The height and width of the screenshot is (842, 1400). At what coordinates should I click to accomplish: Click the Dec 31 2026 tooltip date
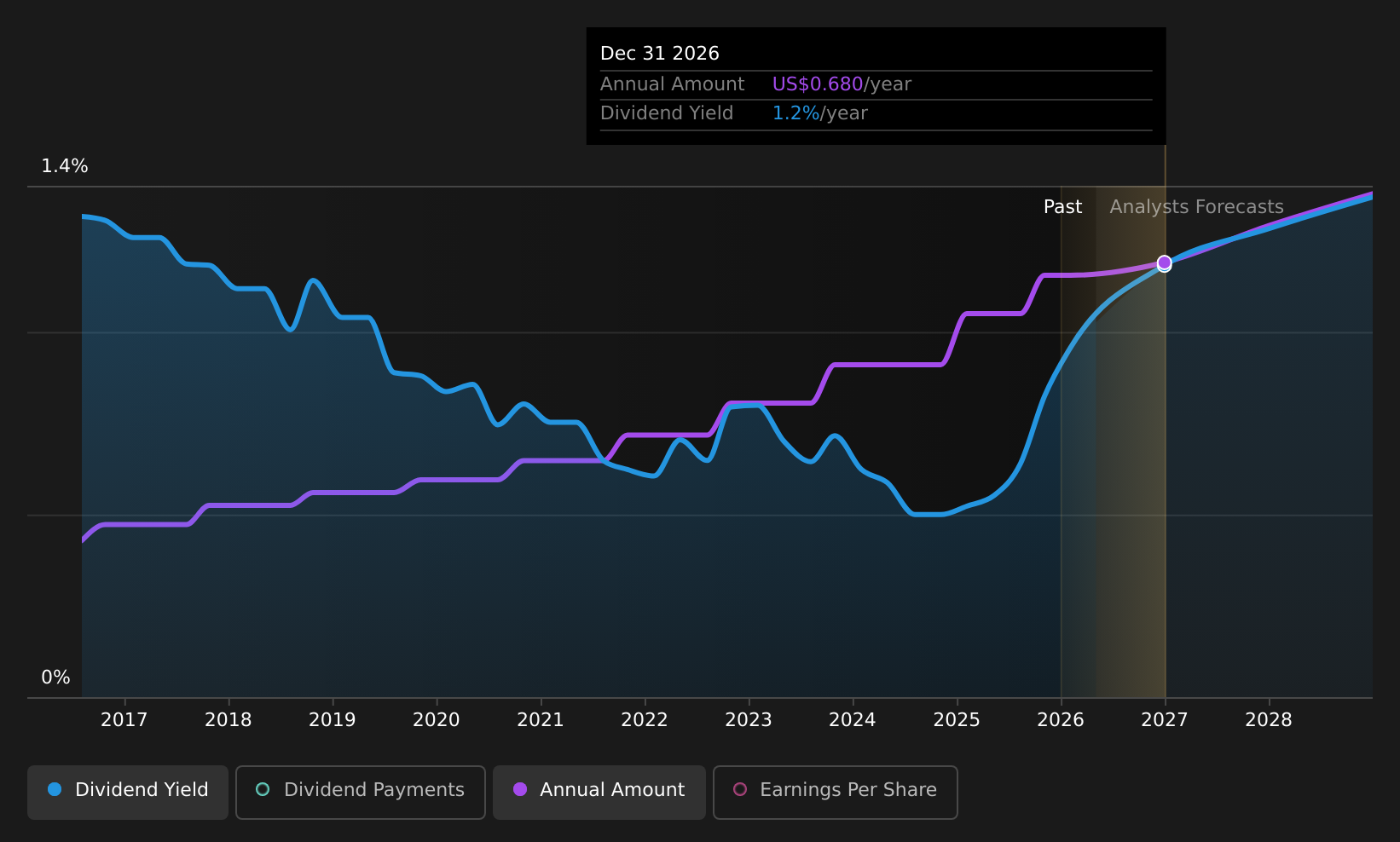(x=660, y=54)
